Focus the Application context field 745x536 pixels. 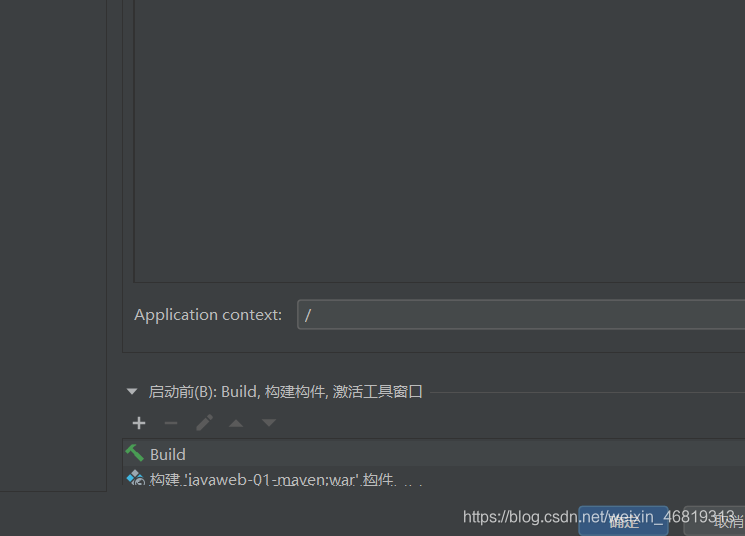click(521, 315)
